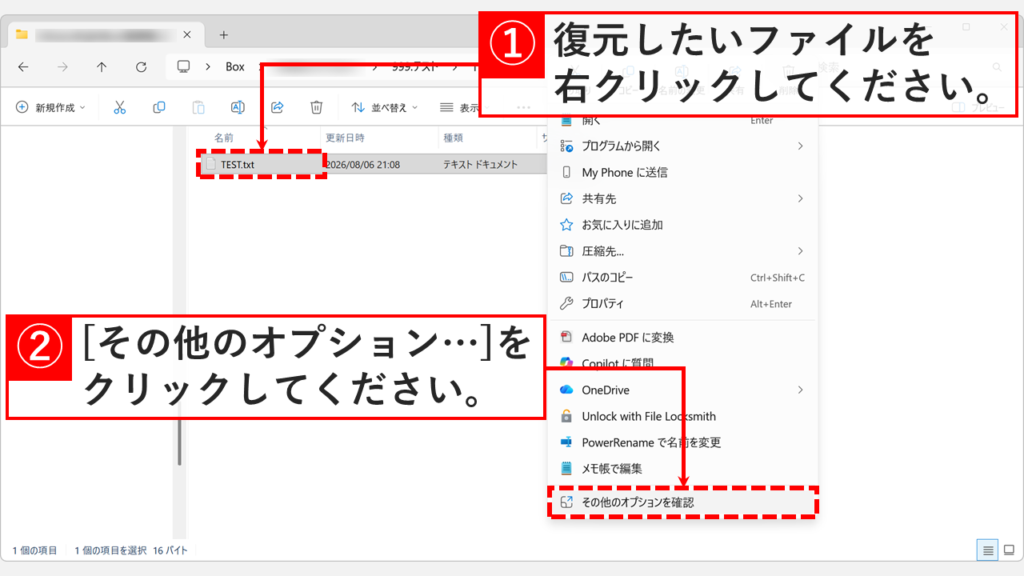Click the Copy icon in toolbar
Screen dimensions: 1024x576
point(159,107)
